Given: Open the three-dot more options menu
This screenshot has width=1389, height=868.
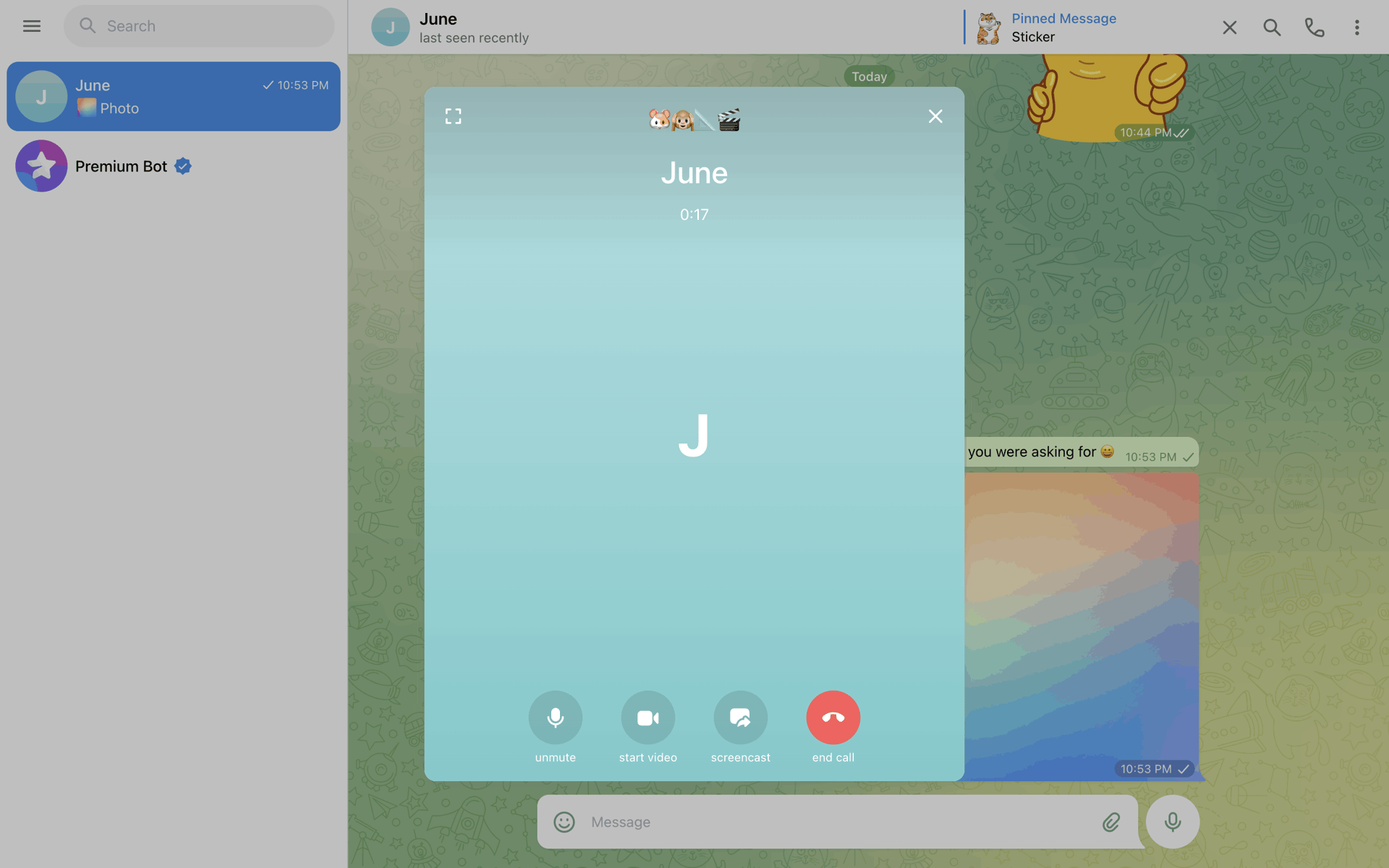Looking at the screenshot, I should click(x=1356, y=27).
